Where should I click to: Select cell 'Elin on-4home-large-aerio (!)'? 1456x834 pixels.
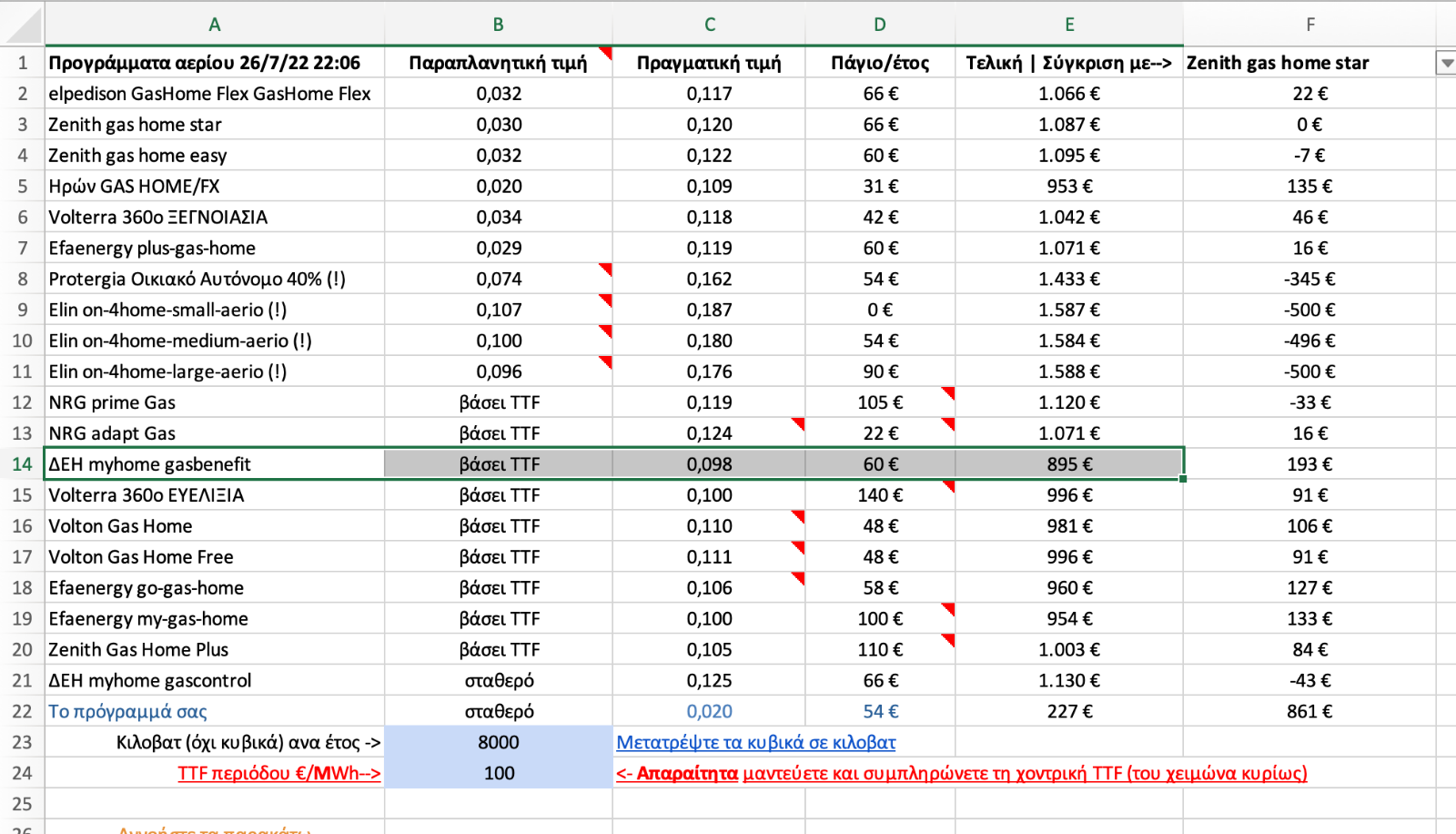(215, 371)
